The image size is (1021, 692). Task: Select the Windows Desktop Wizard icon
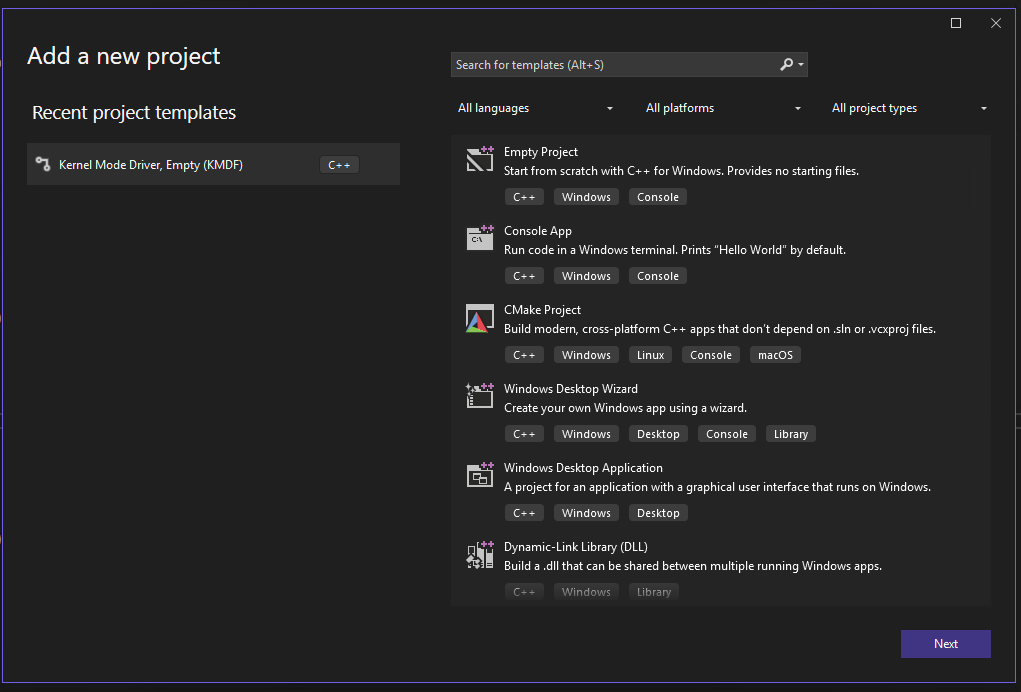pyautogui.click(x=479, y=396)
